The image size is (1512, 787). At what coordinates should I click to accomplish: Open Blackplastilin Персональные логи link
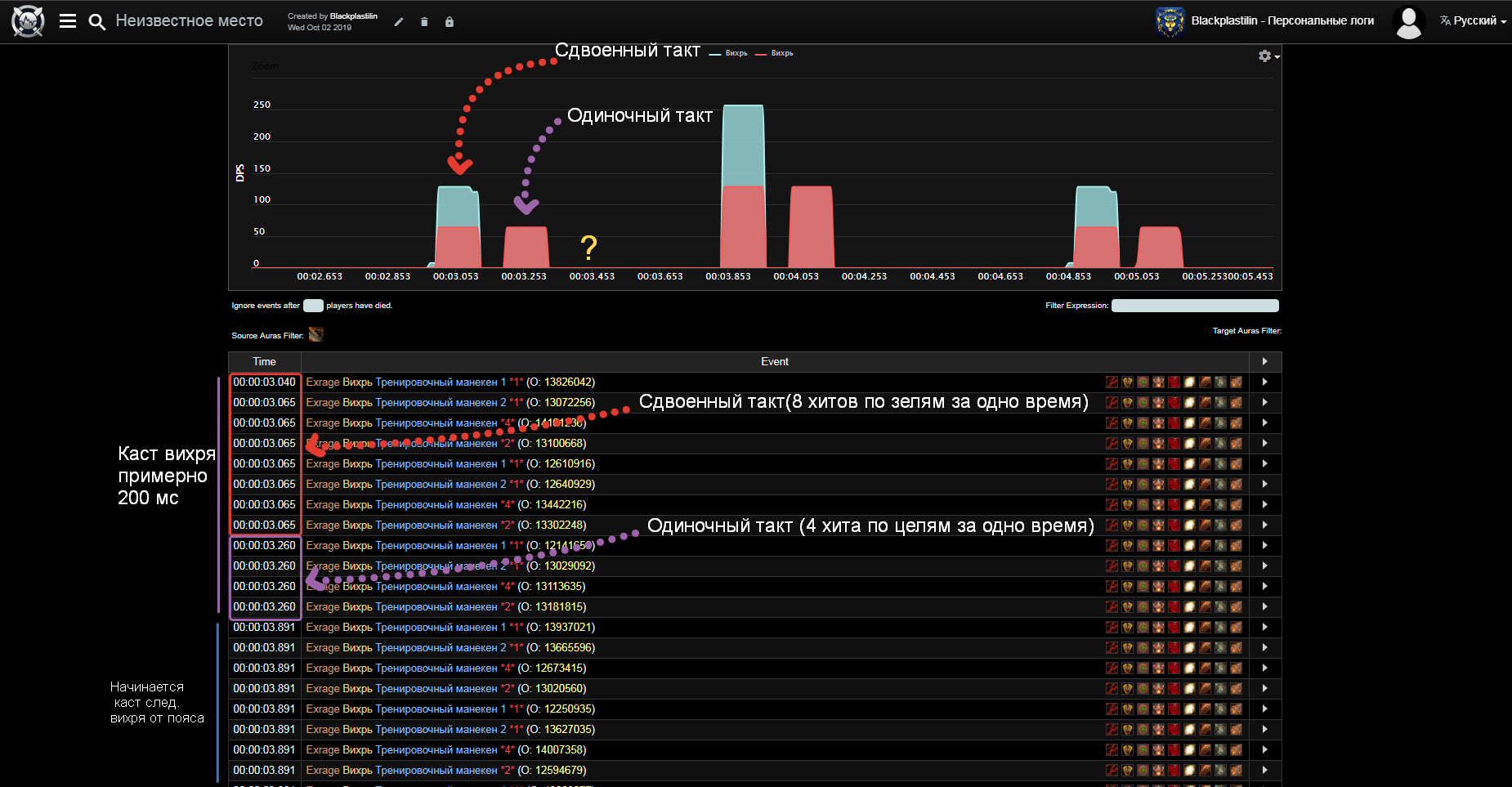pos(1282,21)
